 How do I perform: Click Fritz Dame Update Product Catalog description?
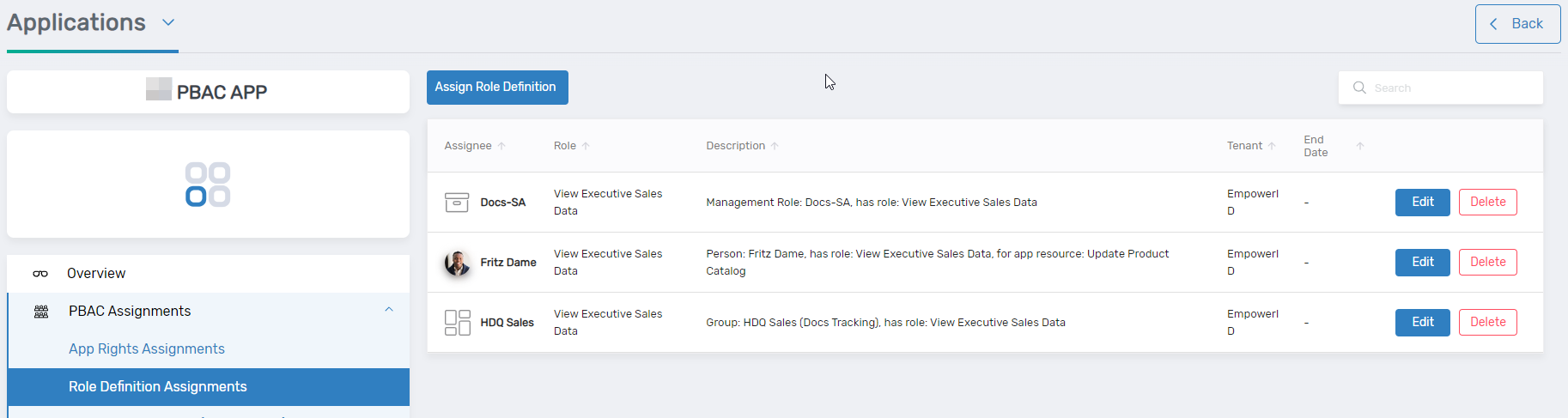938,263
